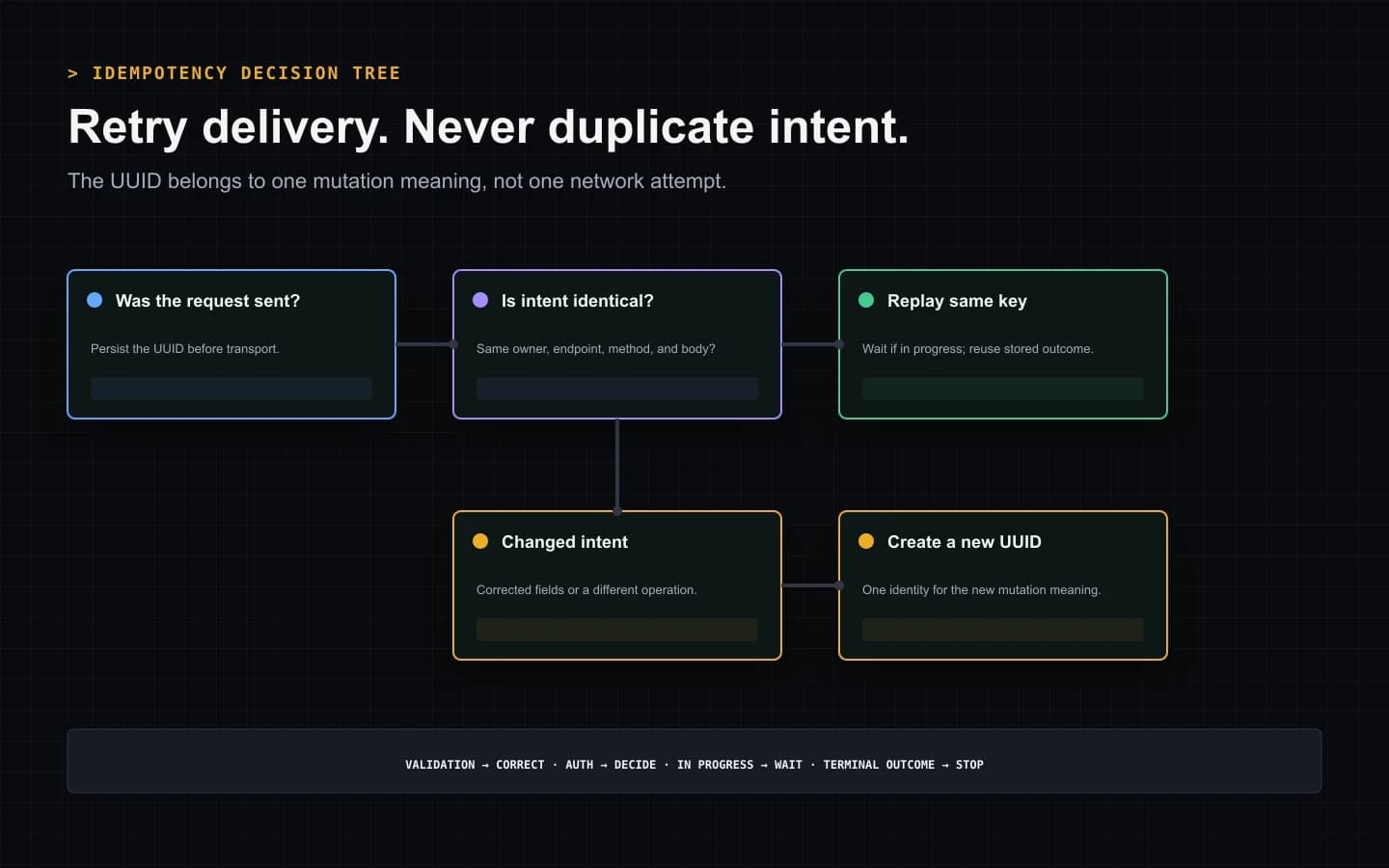
Task: Click the subtitle about the UUID mutation meaning
Action: click(x=396, y=181)
